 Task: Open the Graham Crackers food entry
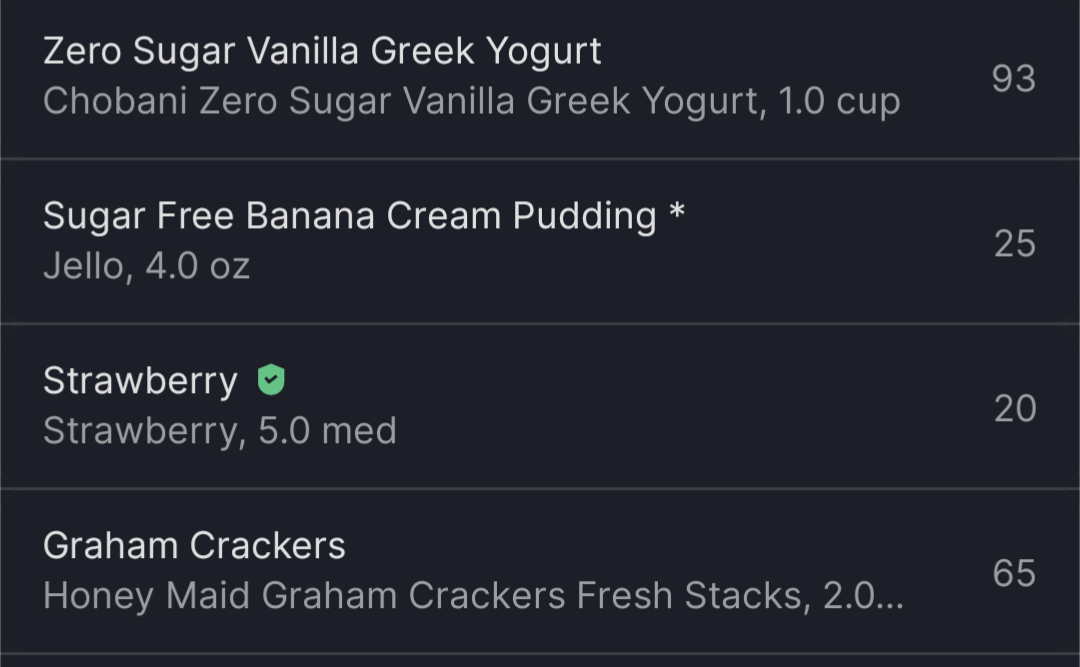coord(540,571)
